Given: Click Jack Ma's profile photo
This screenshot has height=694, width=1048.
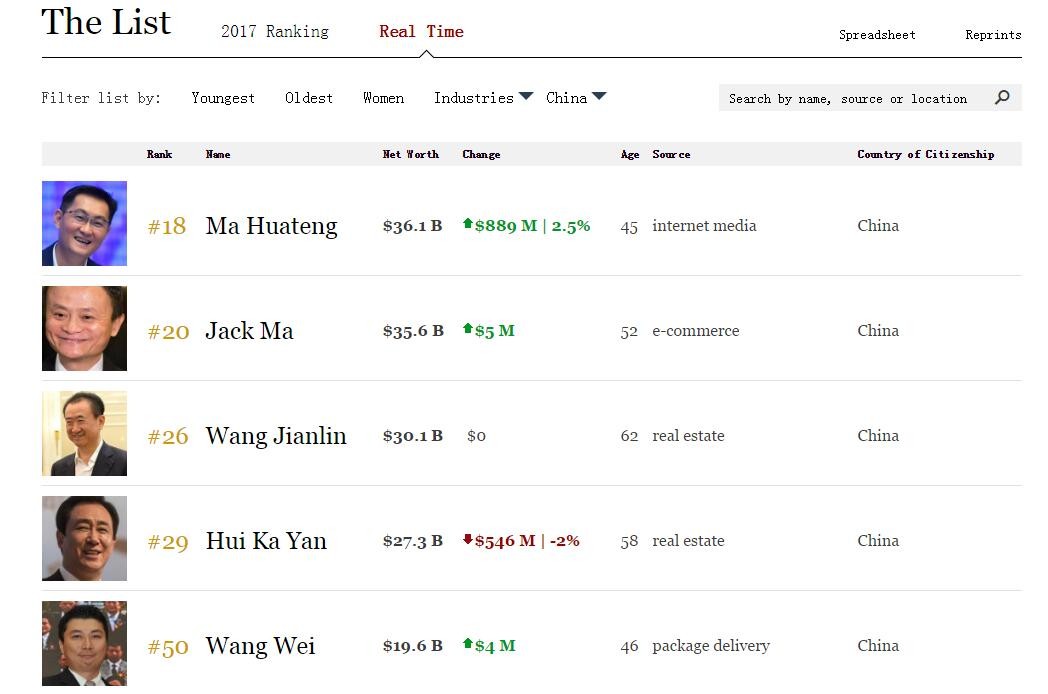Looking at the screenshot, I should point(84,329).
